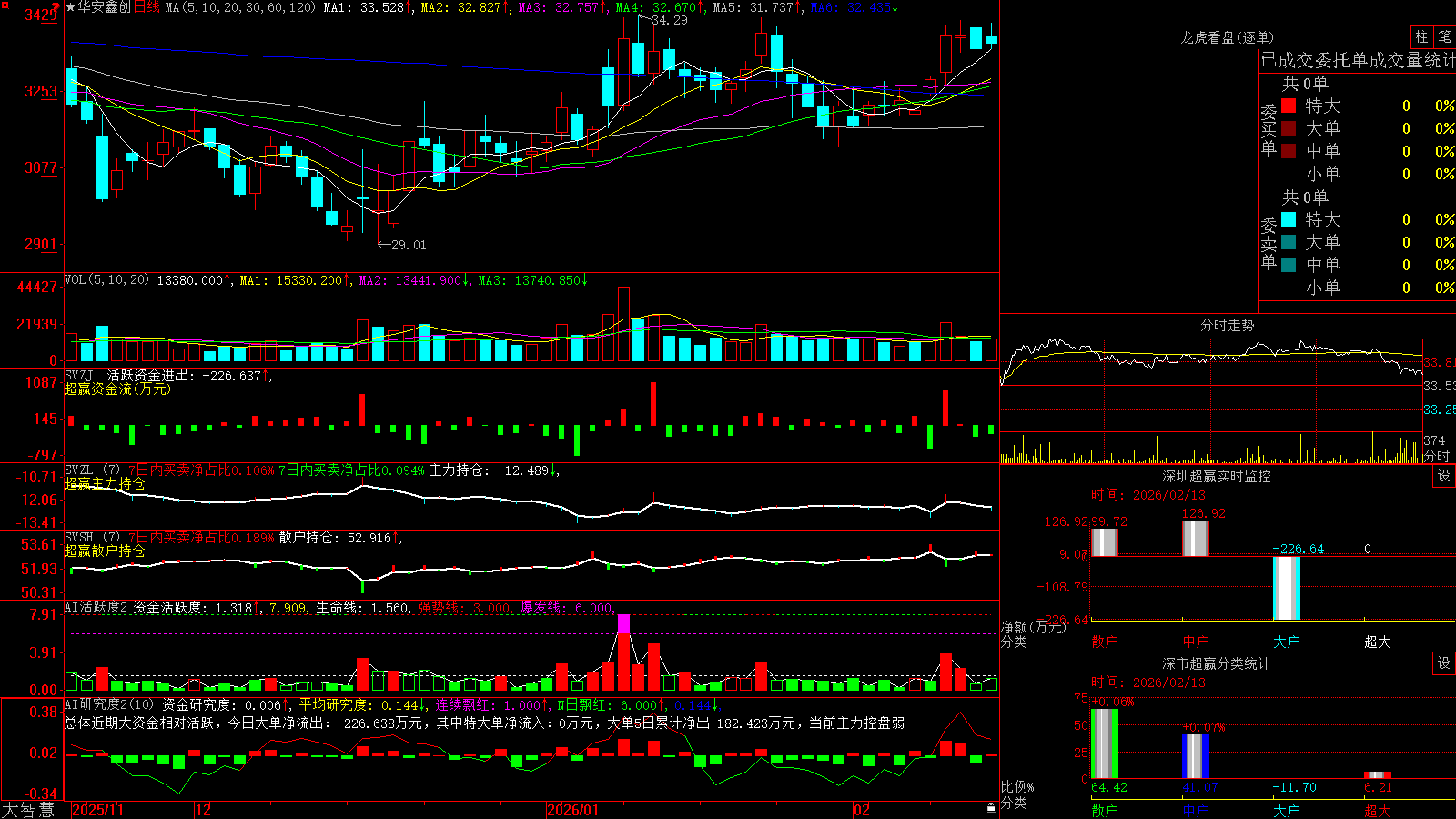1456x819 pixels.
Task: Click the 委卖单 section label
Action: [x=1269, y=243]
